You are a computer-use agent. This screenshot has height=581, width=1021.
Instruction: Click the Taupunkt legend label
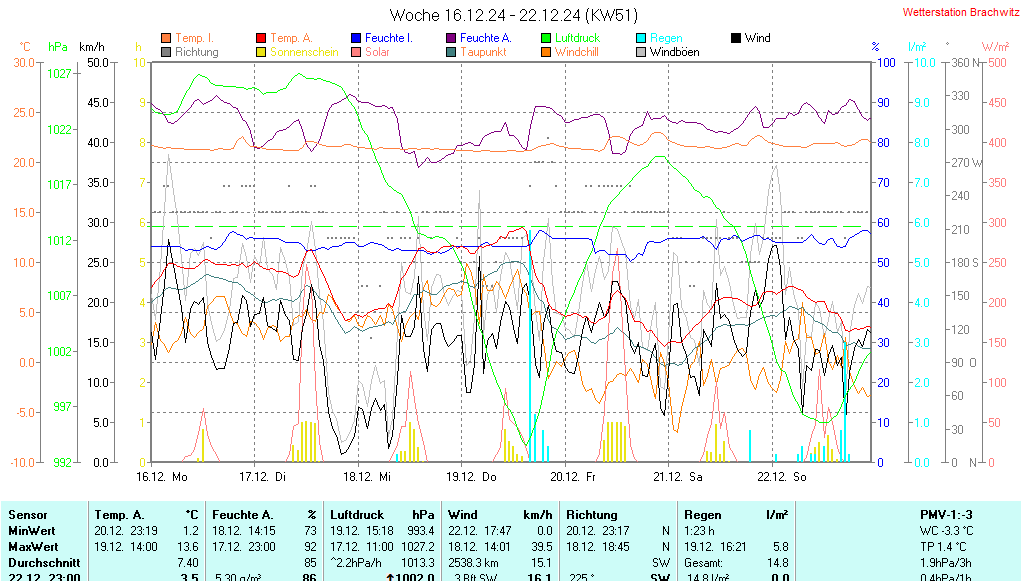(483, 52)
